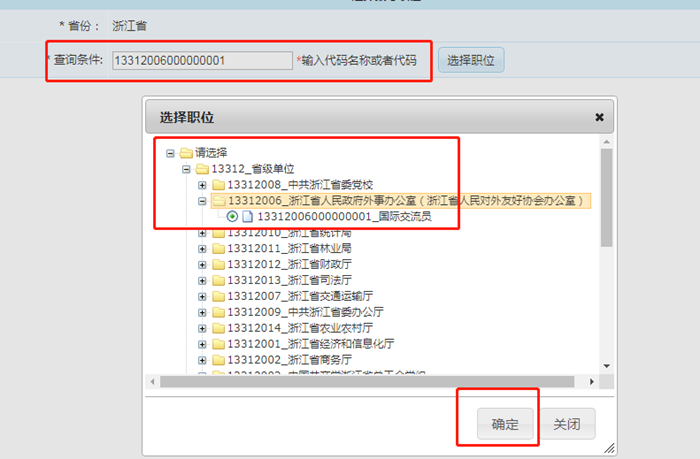Click the horizontal scrollbar thumb
700x459 pixels.
click(367, 382)
